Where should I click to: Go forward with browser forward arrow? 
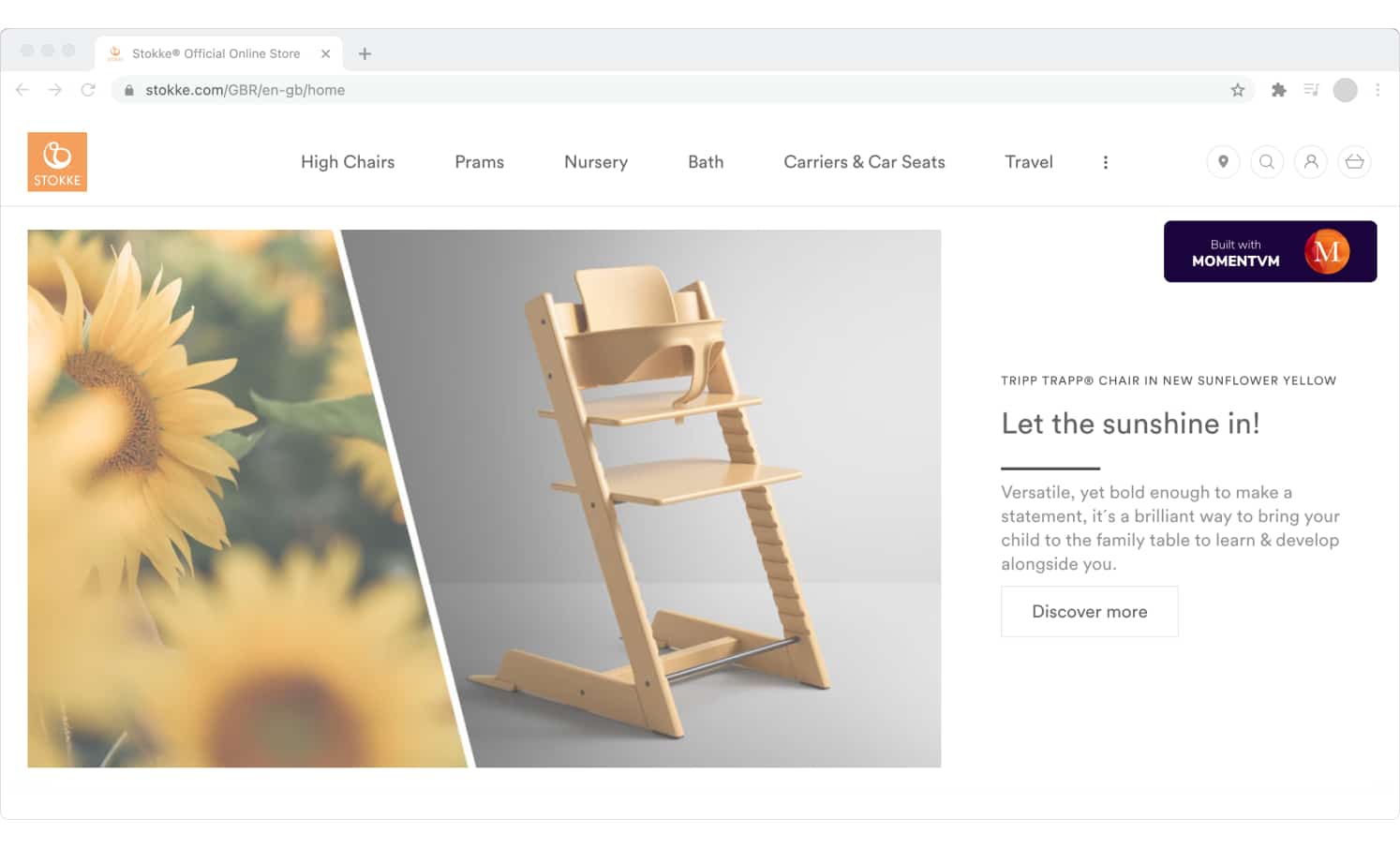coord(55,90)
